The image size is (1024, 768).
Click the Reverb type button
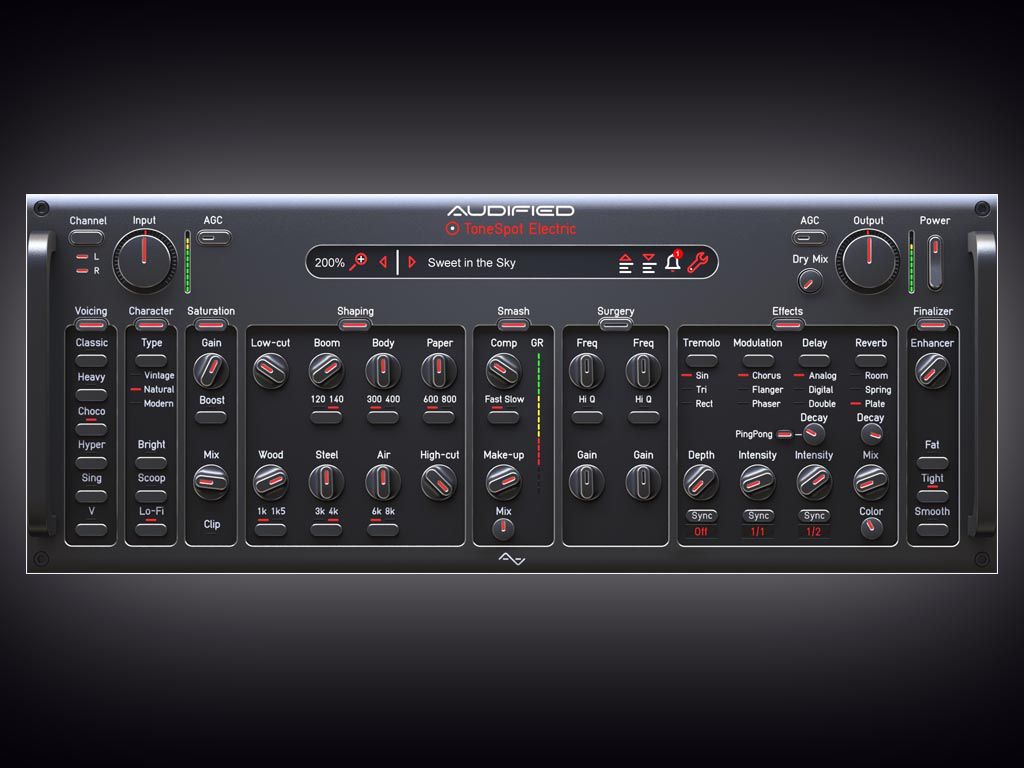[871, 360]
